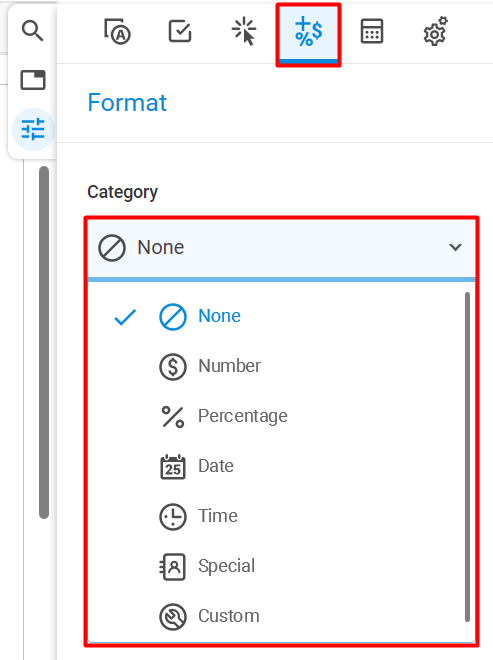Click the category list scrollbar
The height and width of the screenshot is (660, 493).
coord(467,457)
